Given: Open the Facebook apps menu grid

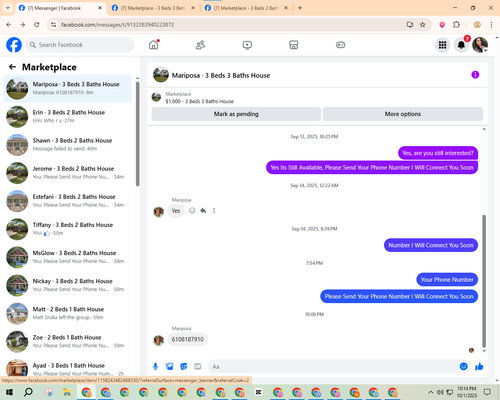Looking at the screenshot, I should click(x=442, y=45).
